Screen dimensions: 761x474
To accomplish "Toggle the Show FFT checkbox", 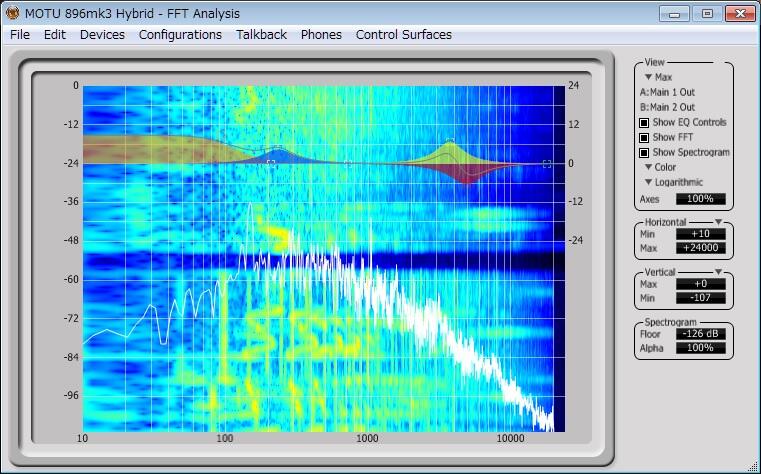I will 644,138.
